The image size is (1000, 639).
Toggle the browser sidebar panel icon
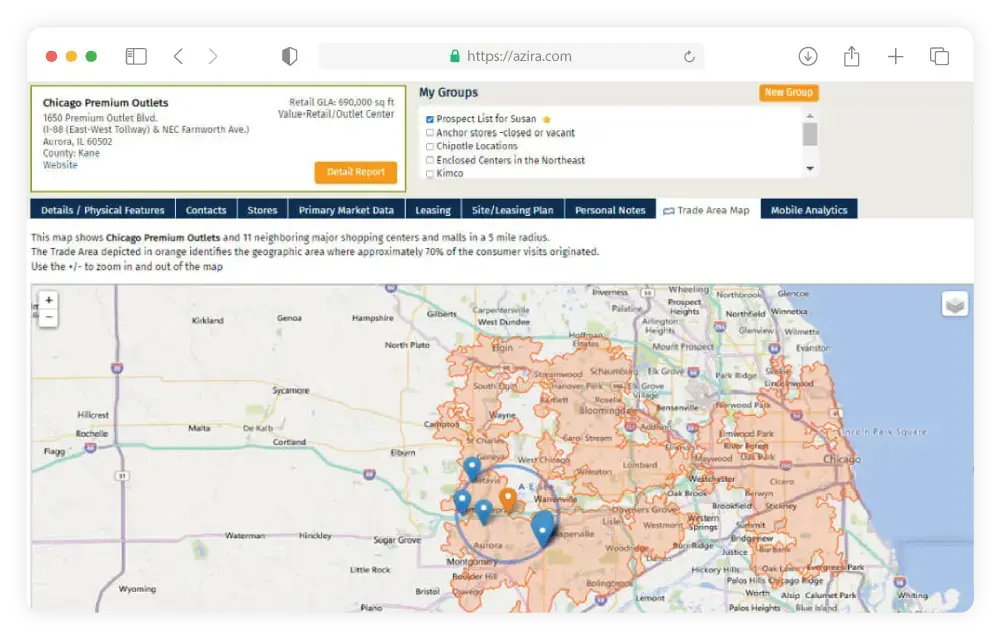click(x=136, y=56)
